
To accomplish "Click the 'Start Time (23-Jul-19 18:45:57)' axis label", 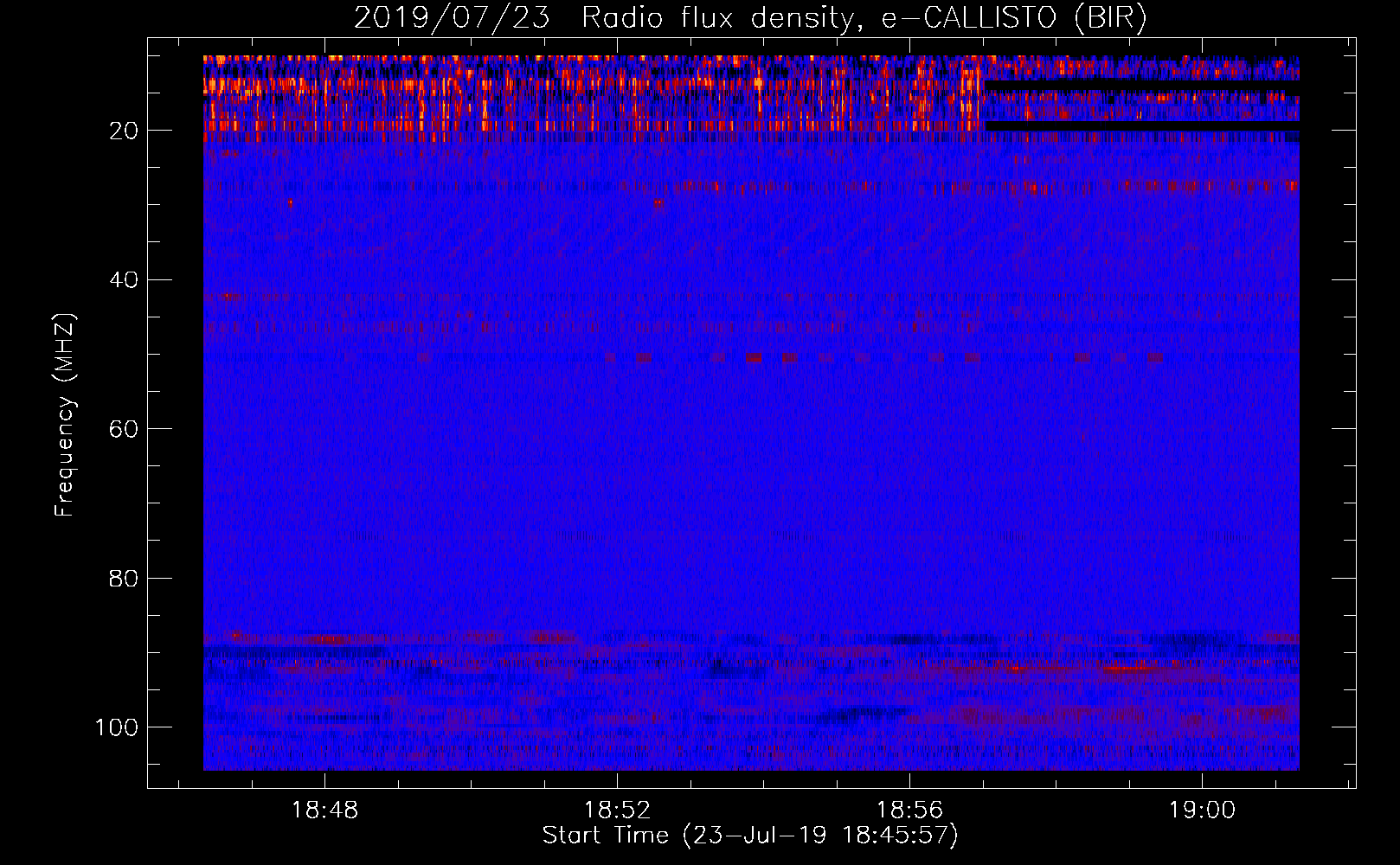I will [750, 836].
